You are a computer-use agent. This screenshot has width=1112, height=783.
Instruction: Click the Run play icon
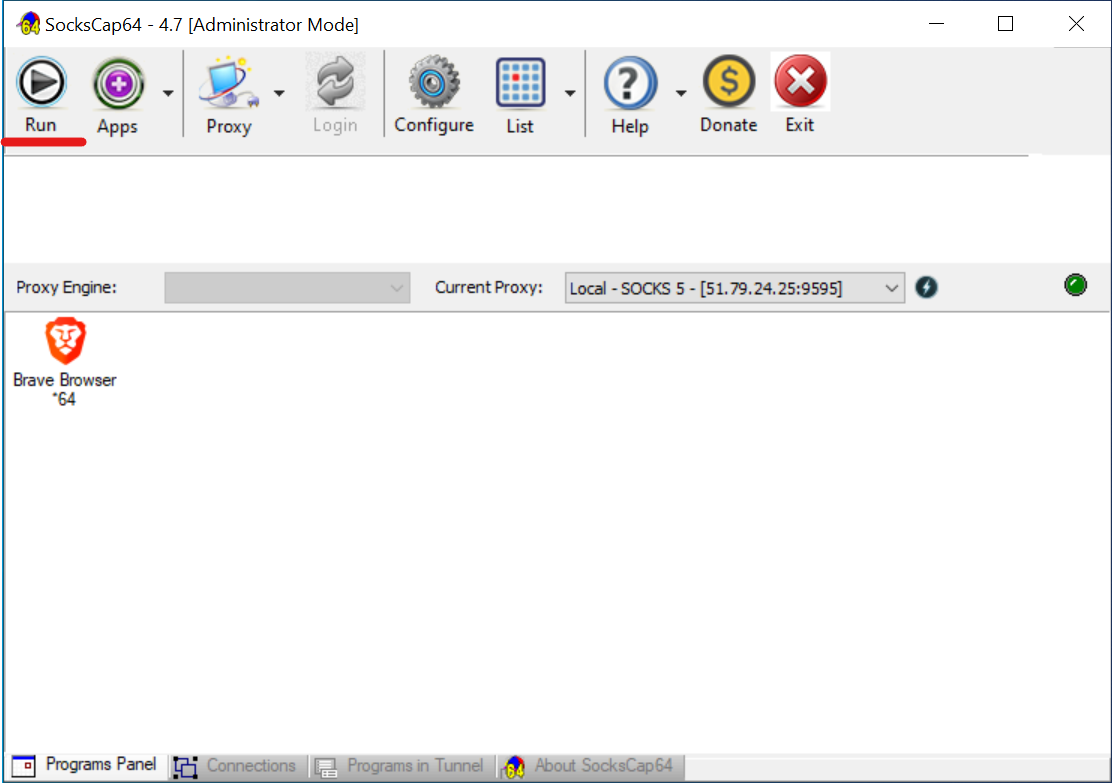click(41, 83)
